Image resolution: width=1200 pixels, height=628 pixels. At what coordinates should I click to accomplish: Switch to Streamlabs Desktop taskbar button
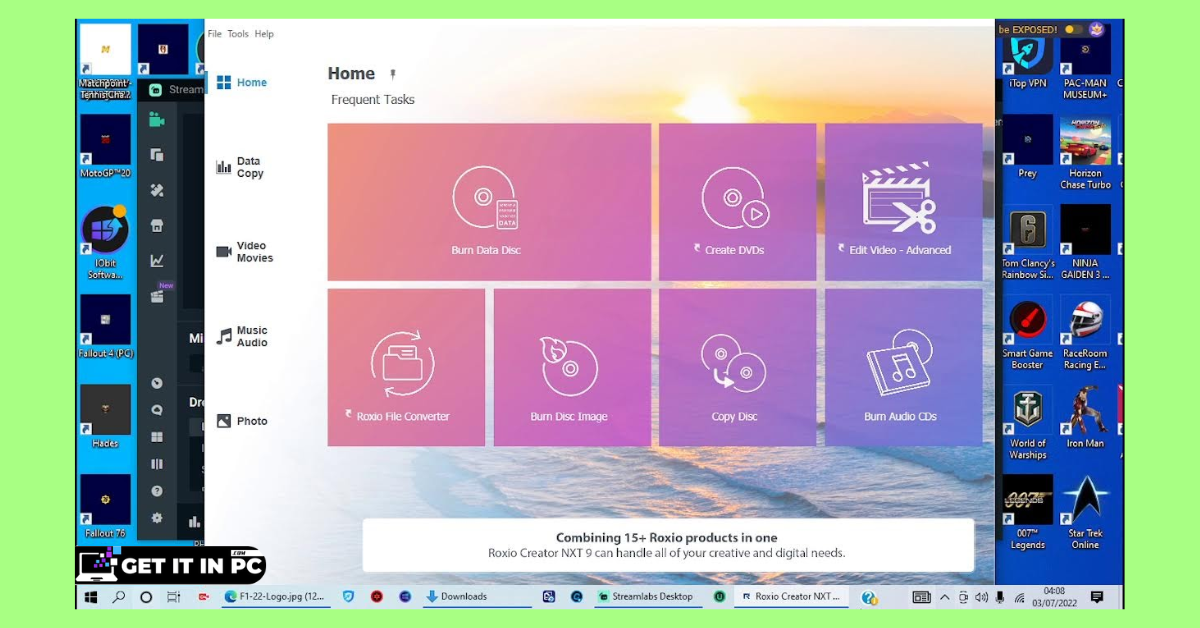coord(646,597)
